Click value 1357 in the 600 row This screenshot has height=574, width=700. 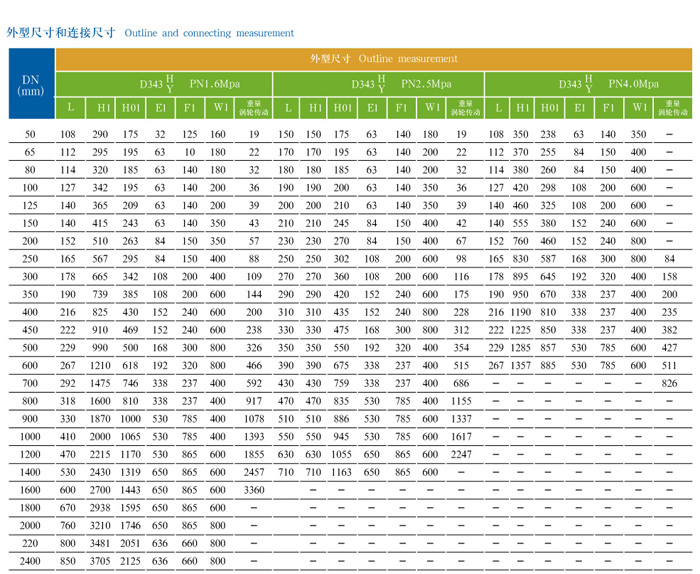521,365
